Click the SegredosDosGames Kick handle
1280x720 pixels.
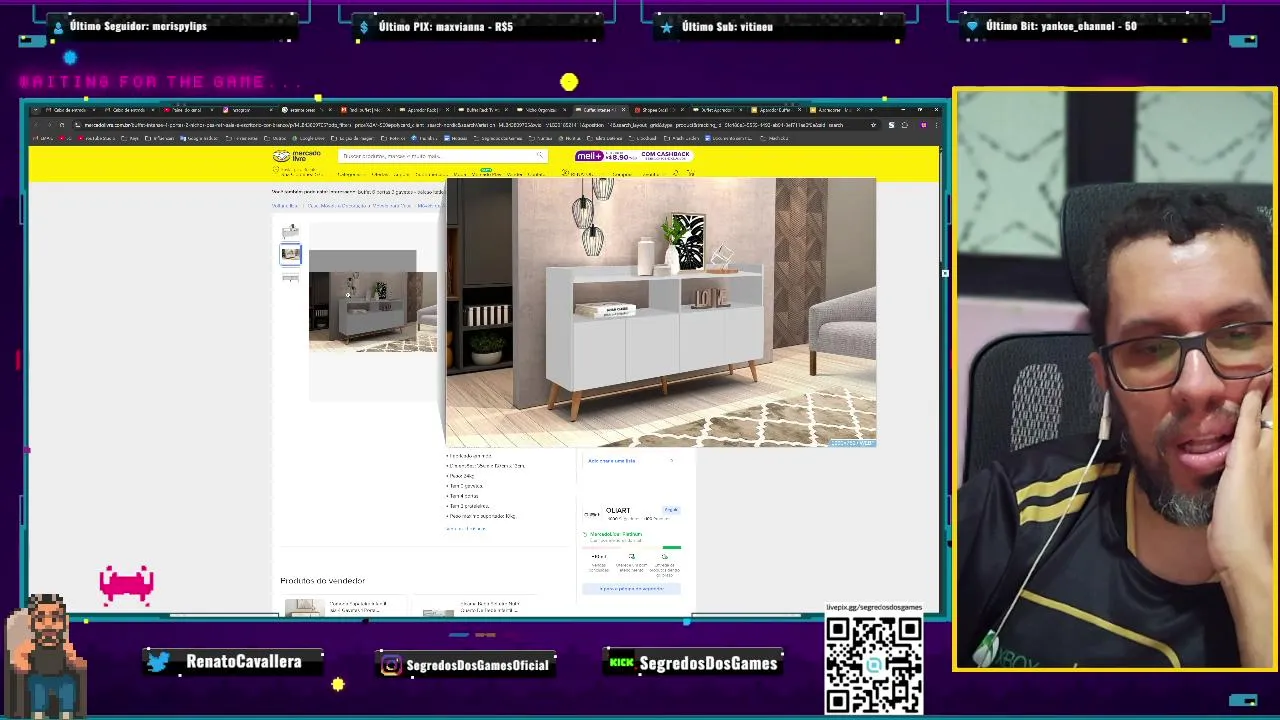pyautogui.click(x=708, y=663)
